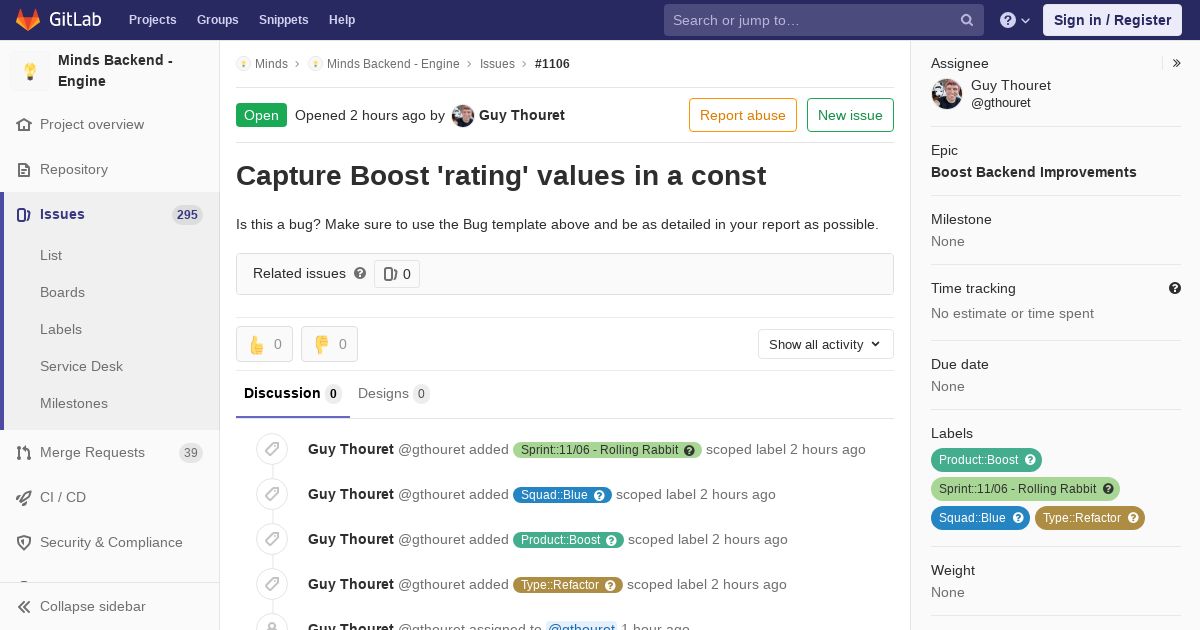Click the Issues count badge 295
The image size is (1200, 630).
point(187,215)
